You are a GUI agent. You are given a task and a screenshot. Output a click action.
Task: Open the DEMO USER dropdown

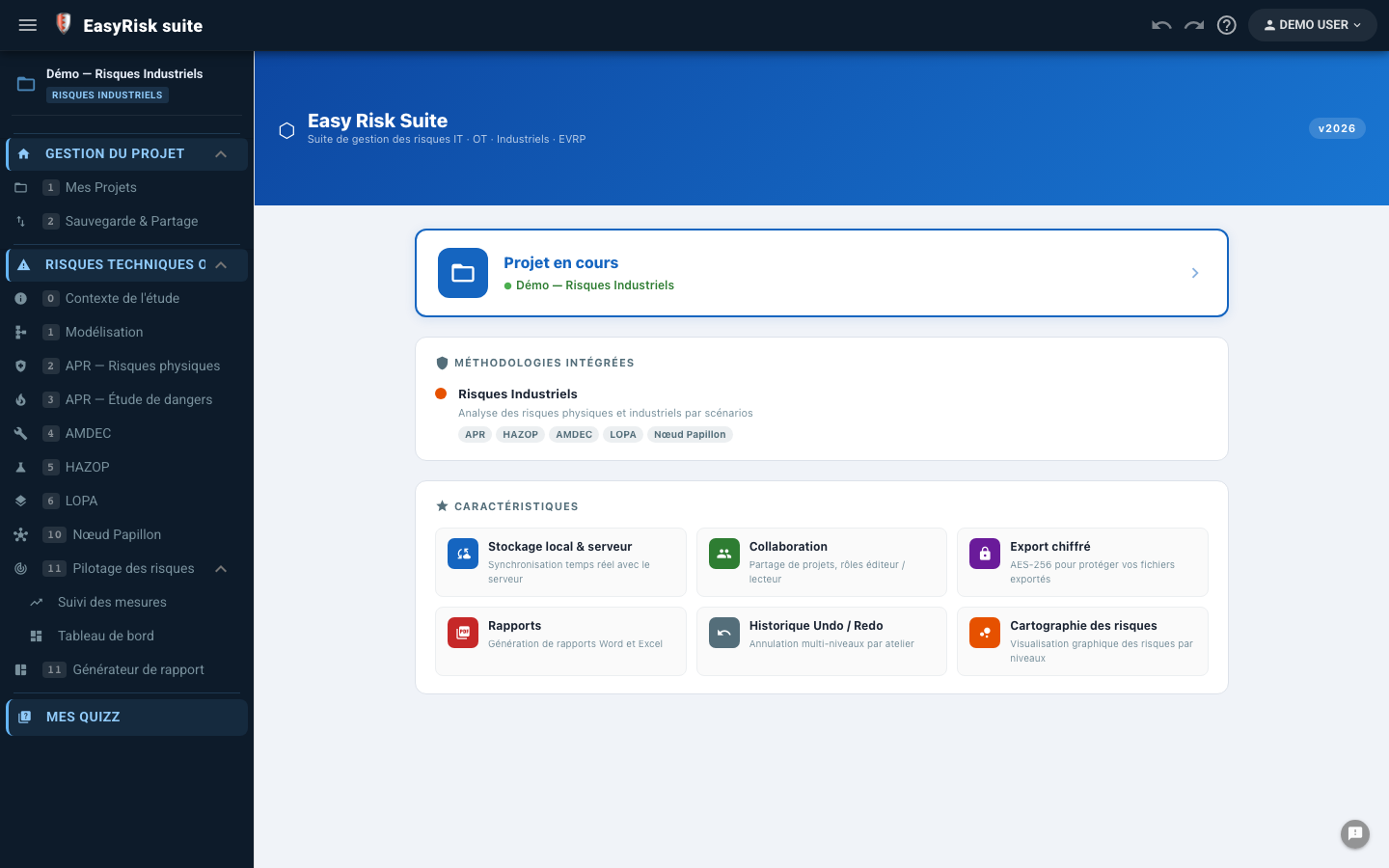tap(1312, 25)
